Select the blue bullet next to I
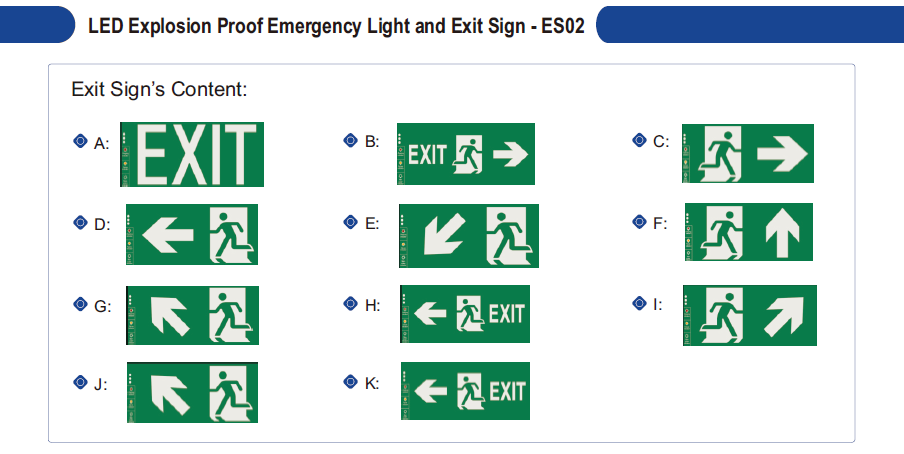904x454 pixels. click(639, 303)
